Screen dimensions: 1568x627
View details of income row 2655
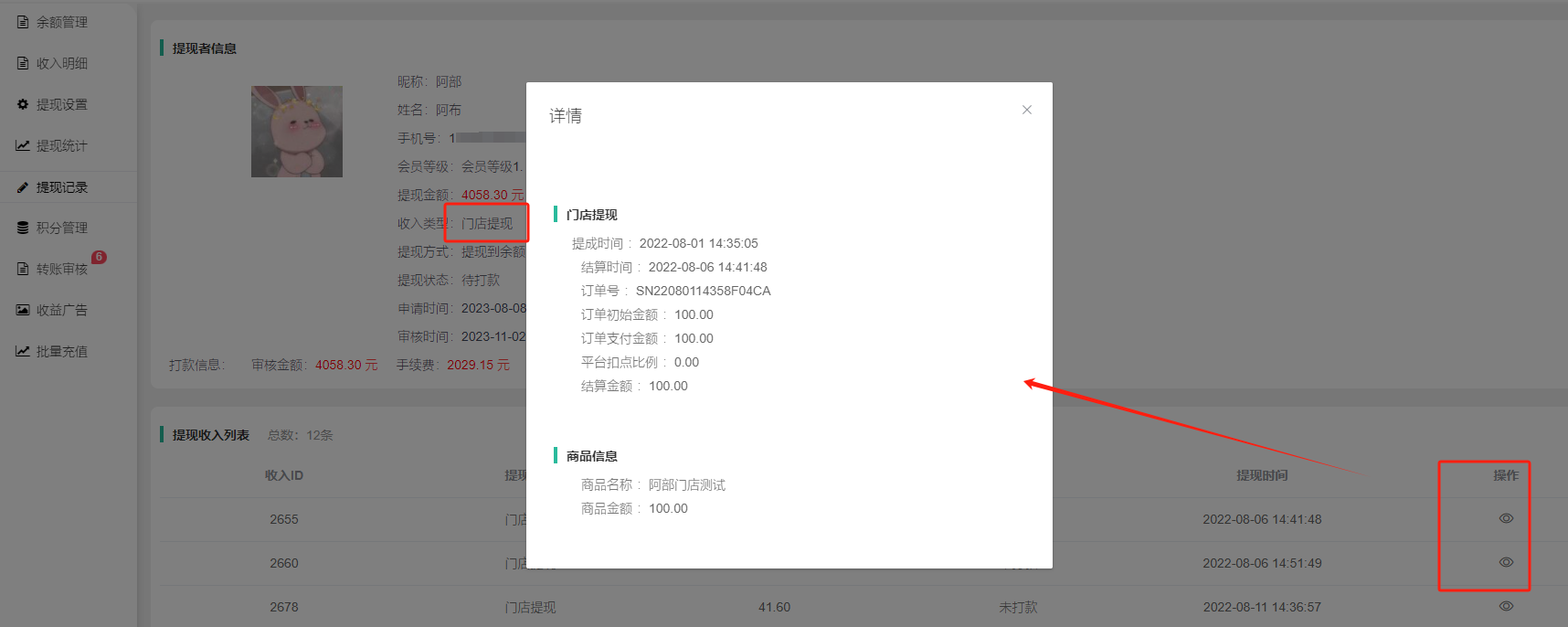[x=1506, y=518]
